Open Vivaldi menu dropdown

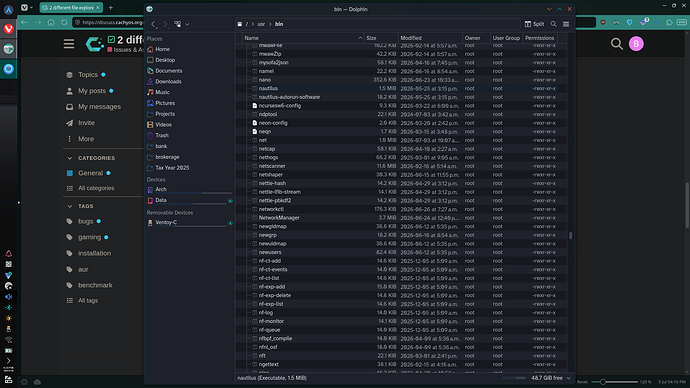(x=26, y=7)
